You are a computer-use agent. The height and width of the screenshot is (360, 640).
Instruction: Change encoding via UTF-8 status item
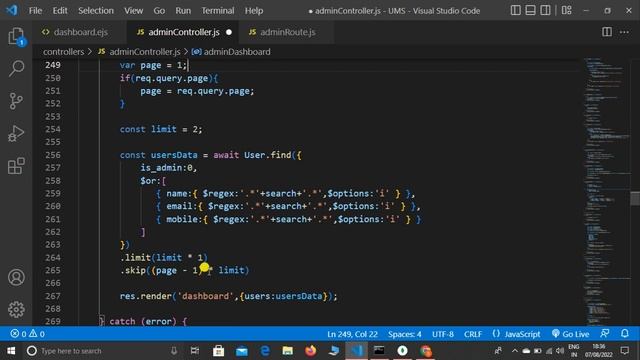pos(443,334)
